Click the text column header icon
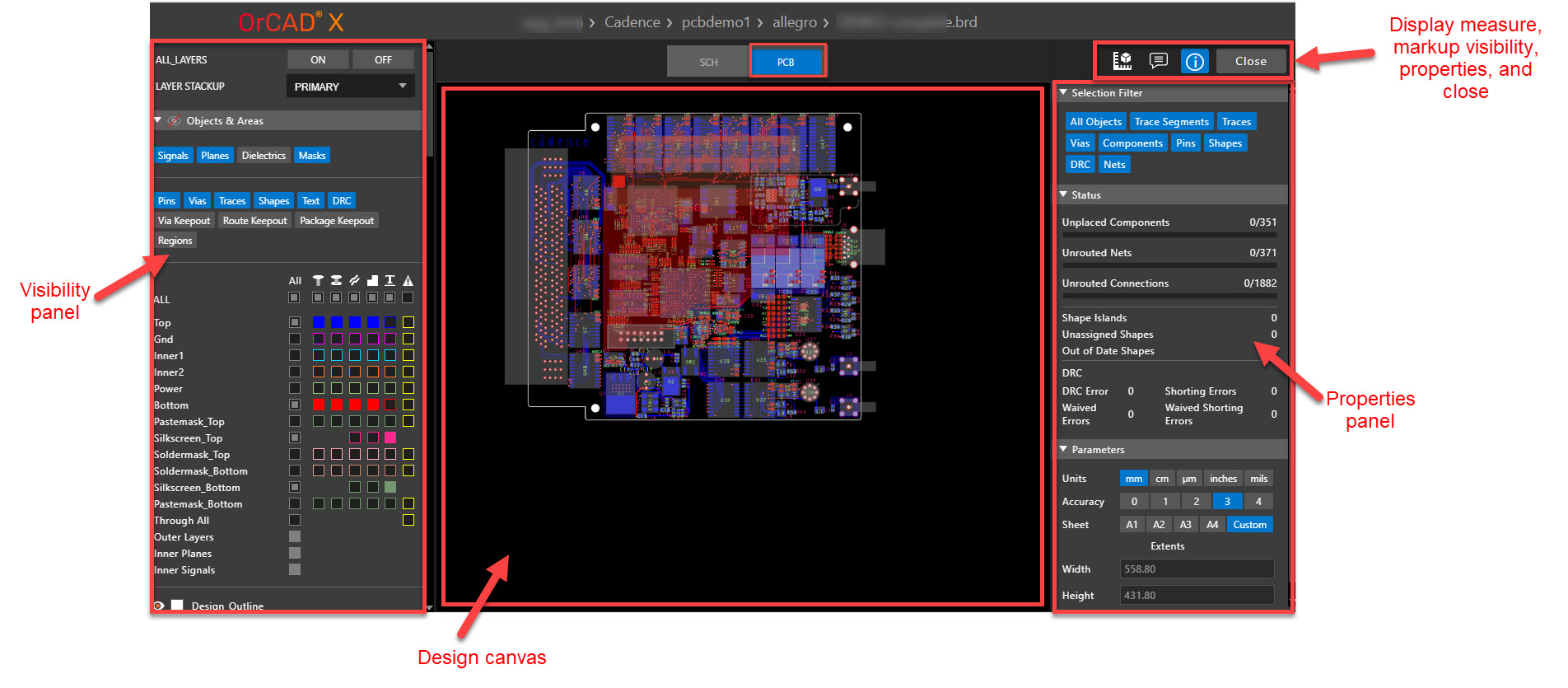 point(390,281)
